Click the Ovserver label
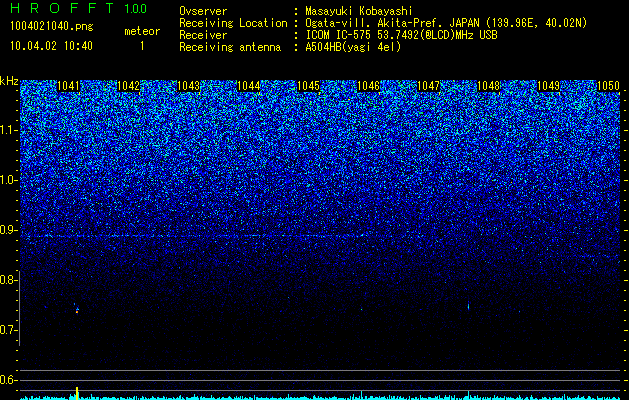Viewport: 629px width, 400px height. pos(203,11)
